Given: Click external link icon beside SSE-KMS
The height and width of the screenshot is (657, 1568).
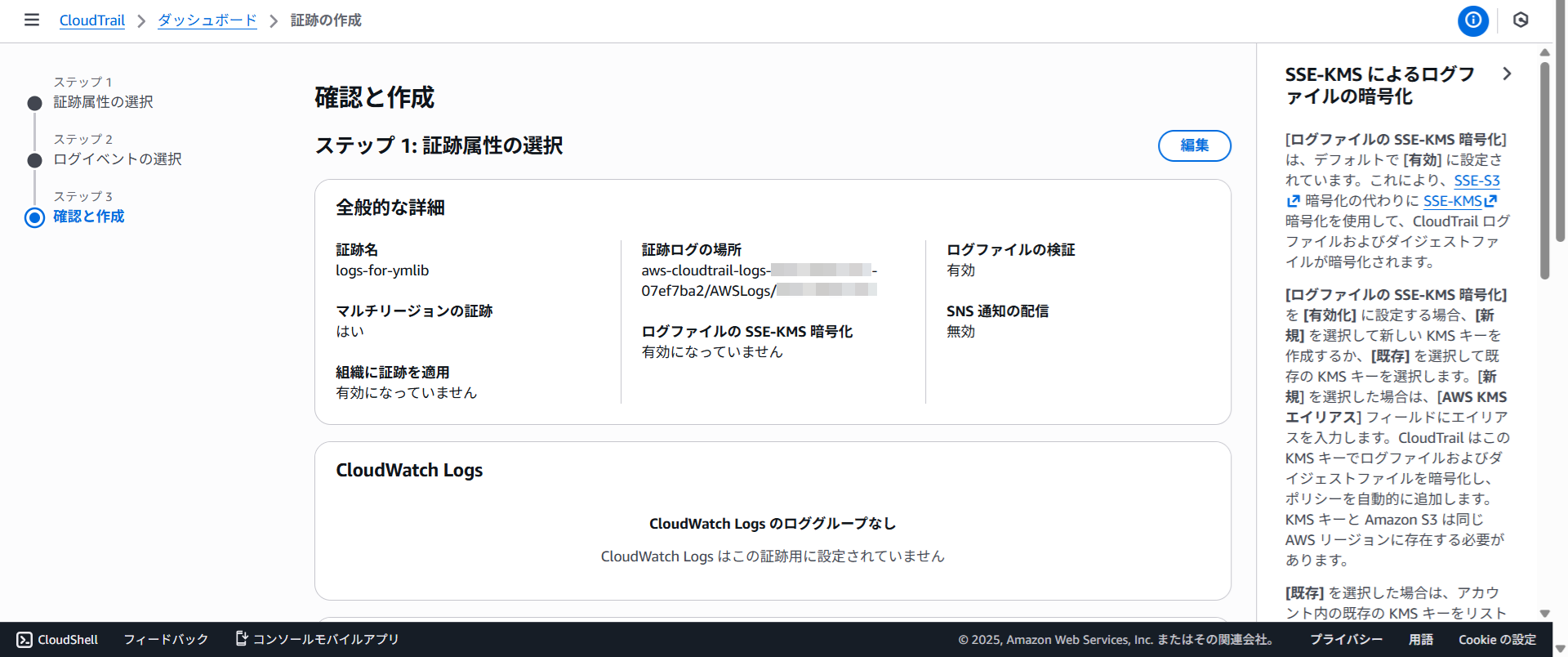Looking at the screenshot, I should click(x=1490, y=201).
